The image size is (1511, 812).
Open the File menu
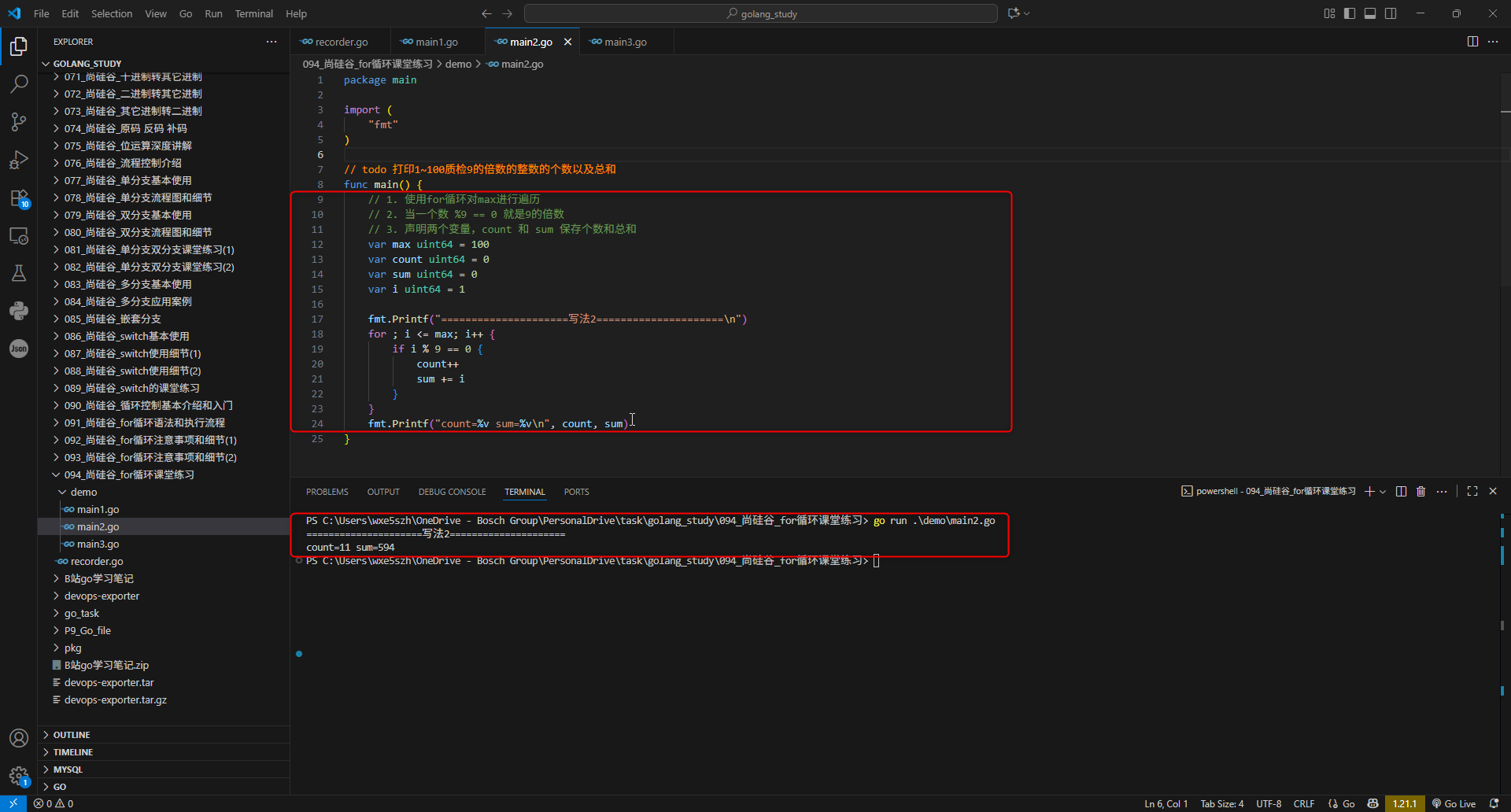point(42,13)
